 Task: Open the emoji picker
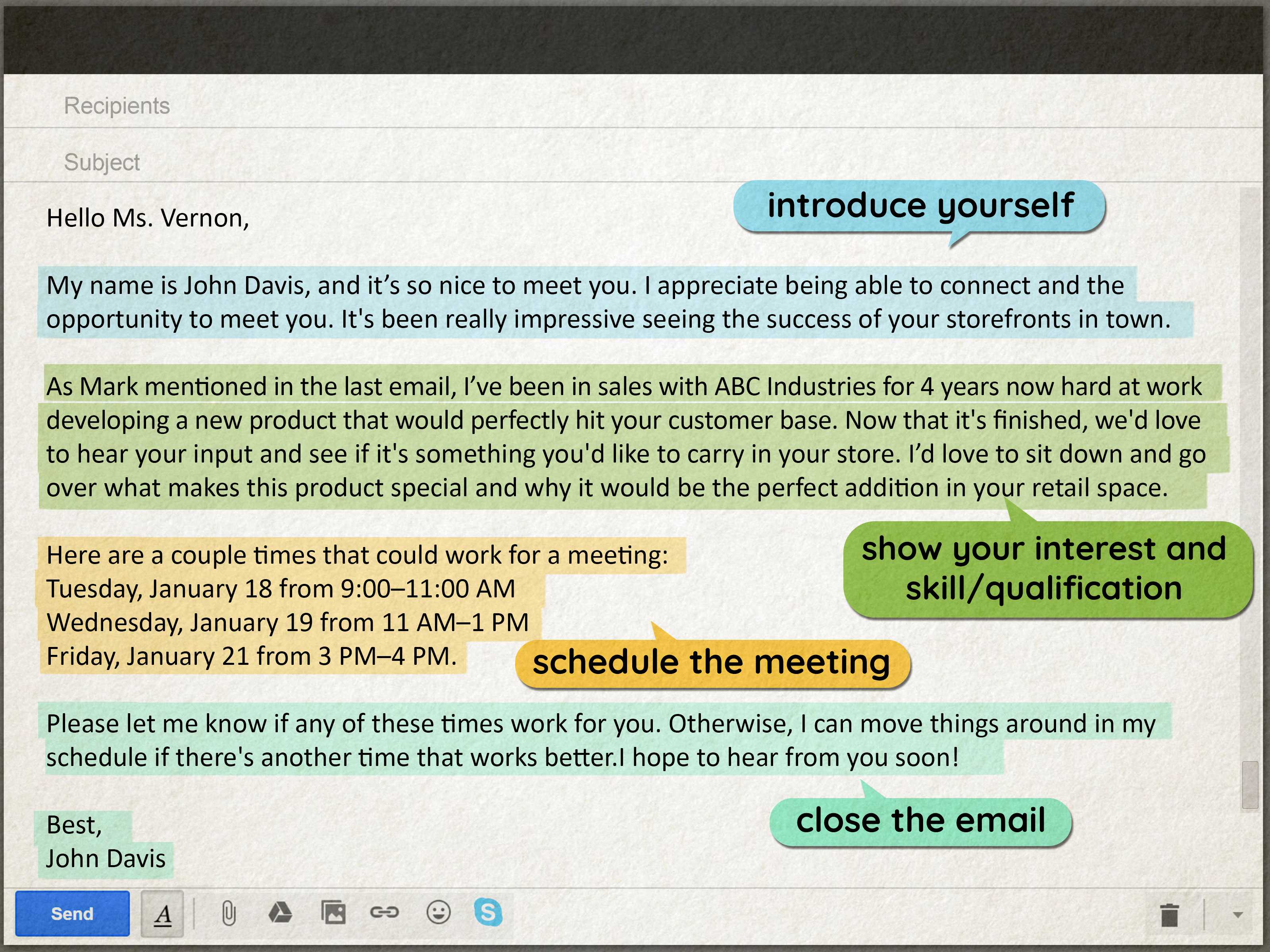click(x=438, y=912)
